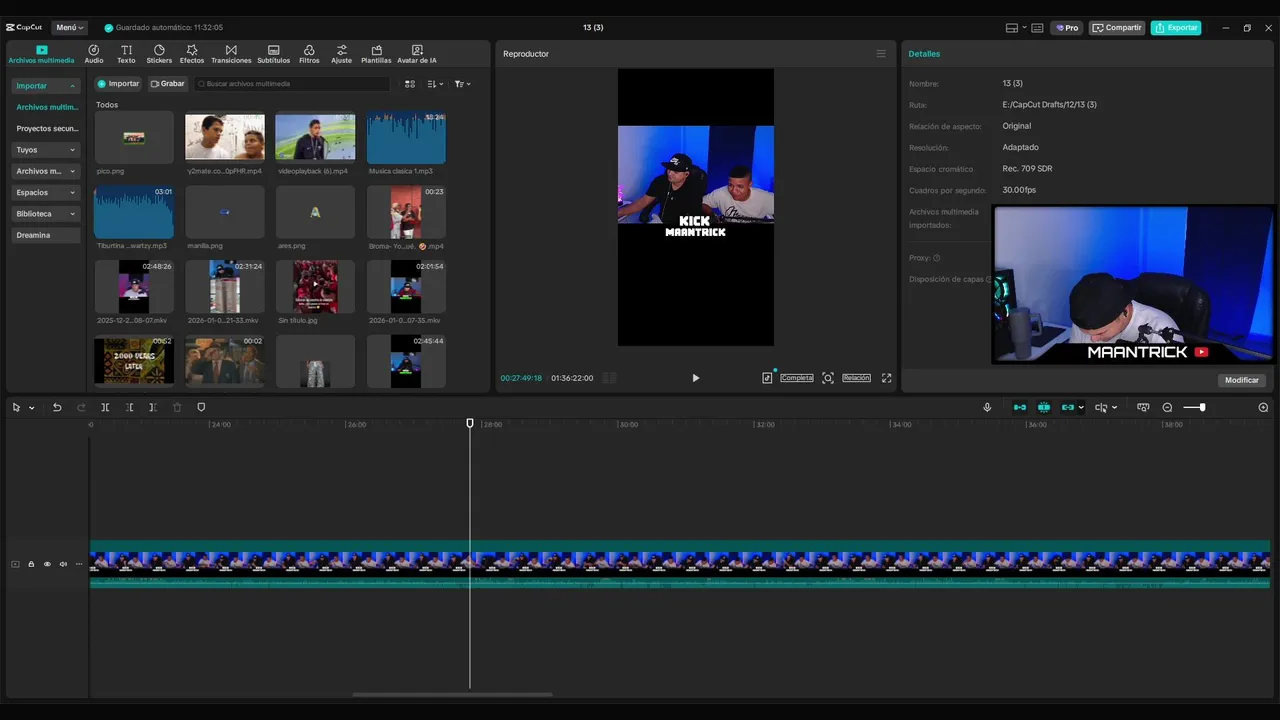Image resolution: width=1280 pixels, height=720 pixels.
Task: Click the Pro badge button
Action: click(x=1067, y=28)
